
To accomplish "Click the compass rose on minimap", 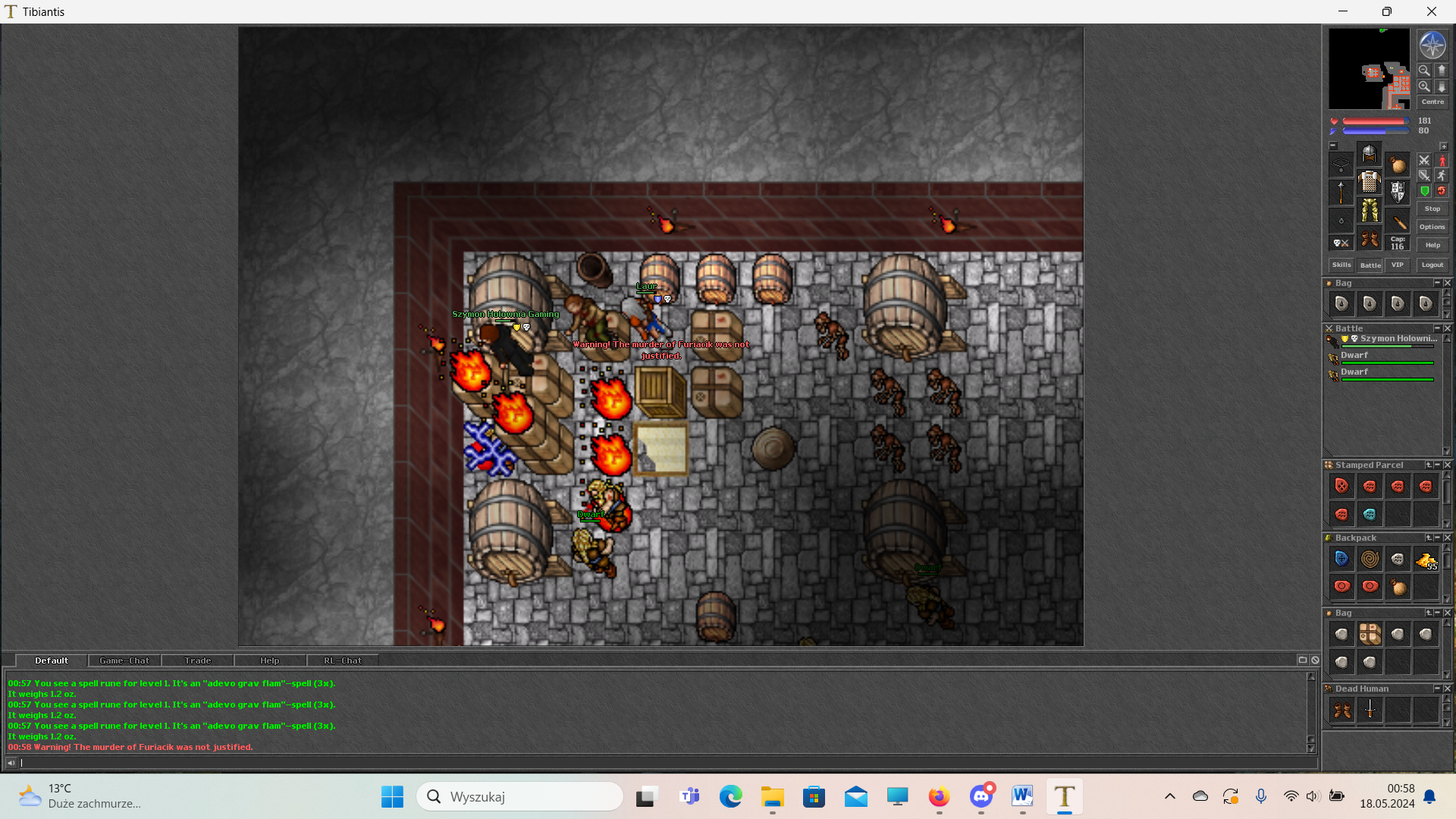I will click(1432, 45).
